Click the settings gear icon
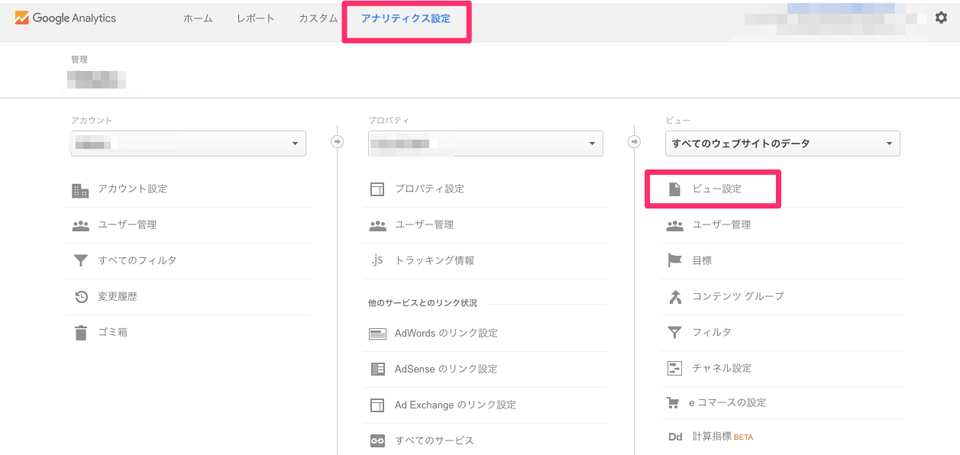Viewport: 960px width, 455px height. (x=940, y=18)
